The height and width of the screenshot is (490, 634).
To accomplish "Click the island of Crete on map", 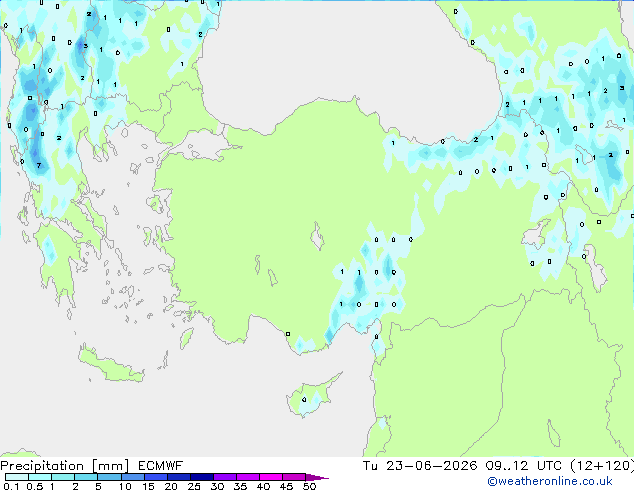I will click(110, 366).
